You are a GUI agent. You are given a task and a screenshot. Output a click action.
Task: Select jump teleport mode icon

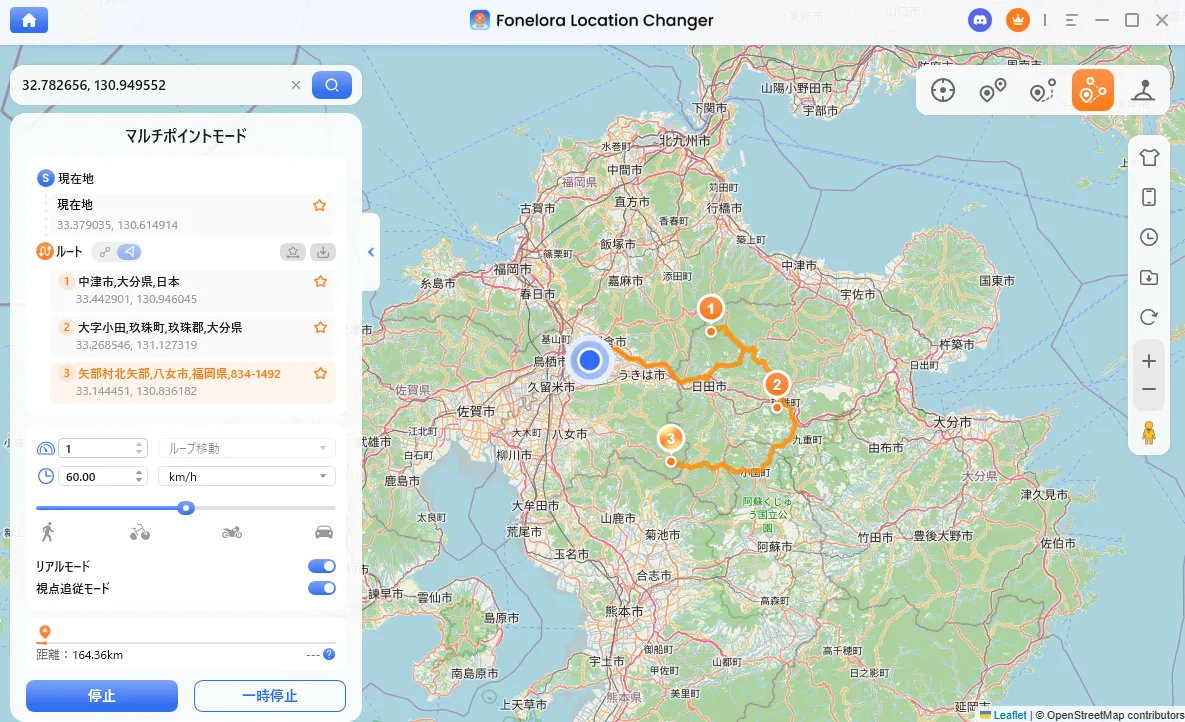tap(1042, 91)
